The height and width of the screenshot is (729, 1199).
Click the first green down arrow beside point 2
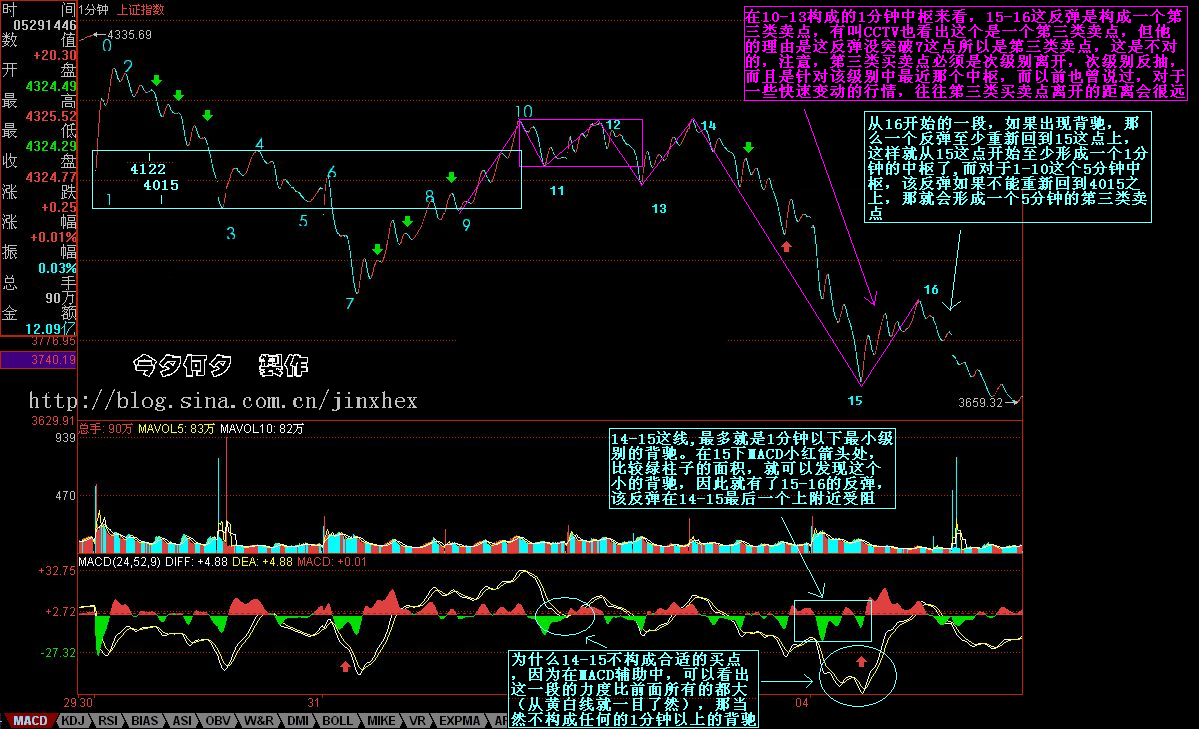tap(156, 79)
